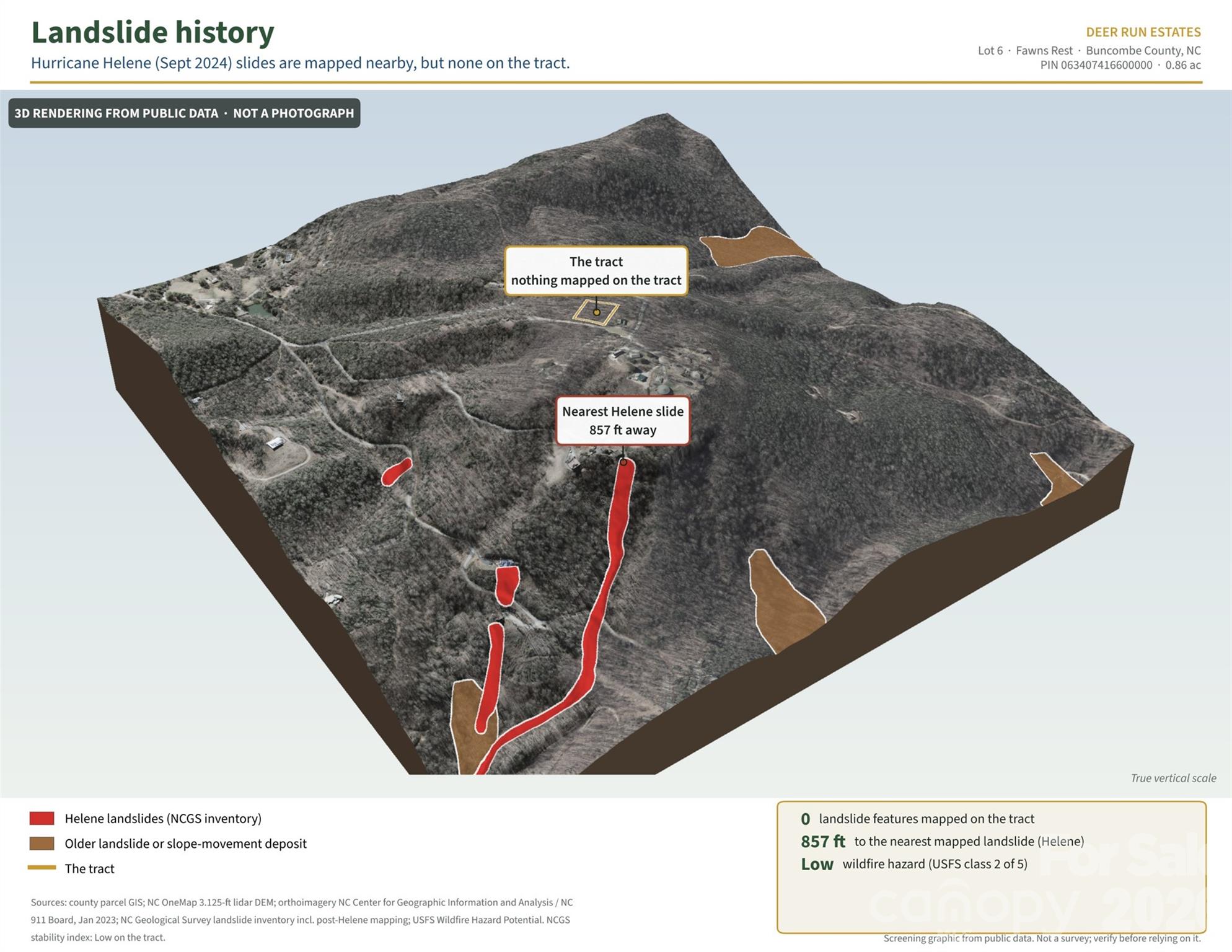
Task: Click 'The tract' callout label on map
Action: (x=596, y=271)
